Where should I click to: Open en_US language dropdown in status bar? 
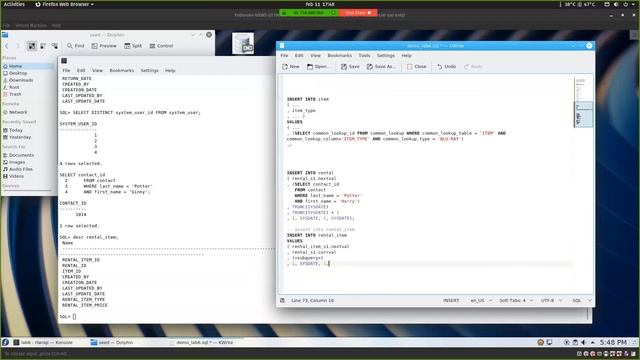click(x=481, y=300)
